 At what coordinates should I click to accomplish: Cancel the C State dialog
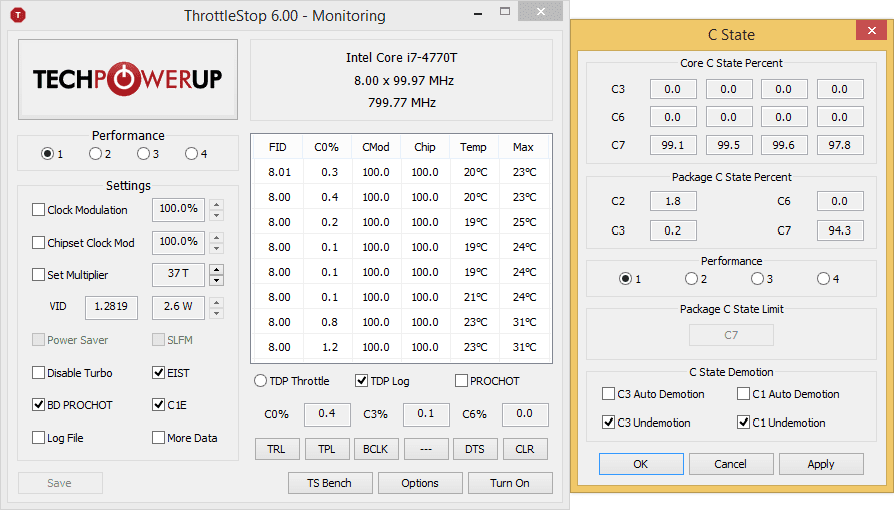(731, 464)
